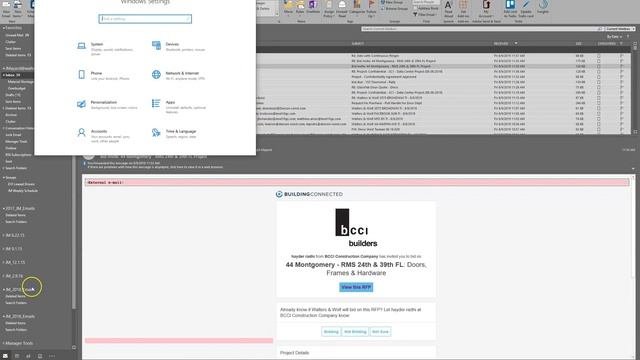This screenshot has width=640, height=360.
Task: Open the Follow Up dropdown in ribbon
Action: 371,8
